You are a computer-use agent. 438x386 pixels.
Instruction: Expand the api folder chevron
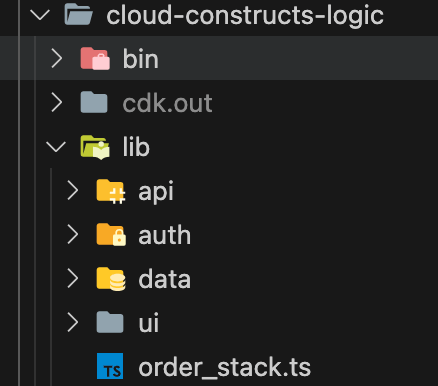tap(73, 191)
